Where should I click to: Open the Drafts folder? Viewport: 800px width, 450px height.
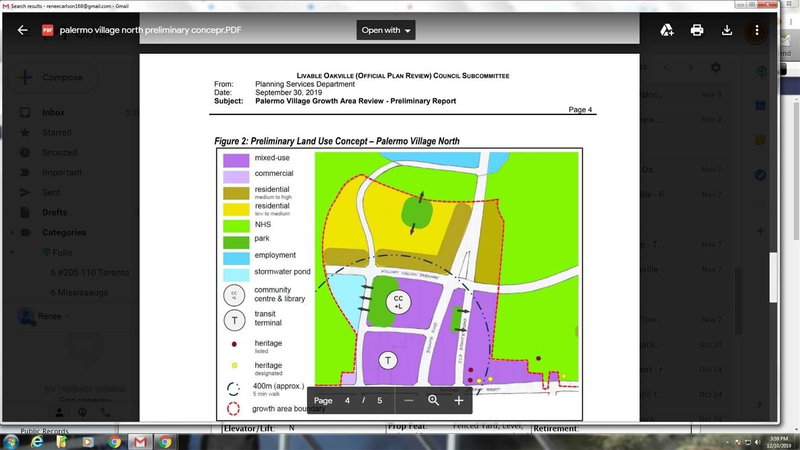point(54,213)
